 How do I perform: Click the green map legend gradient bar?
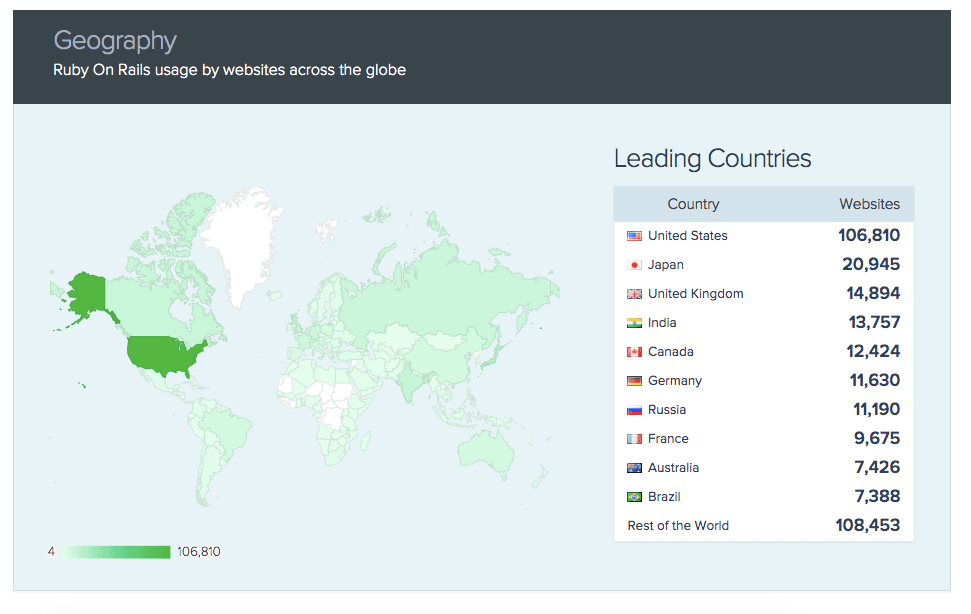click(x=115, y=552)
